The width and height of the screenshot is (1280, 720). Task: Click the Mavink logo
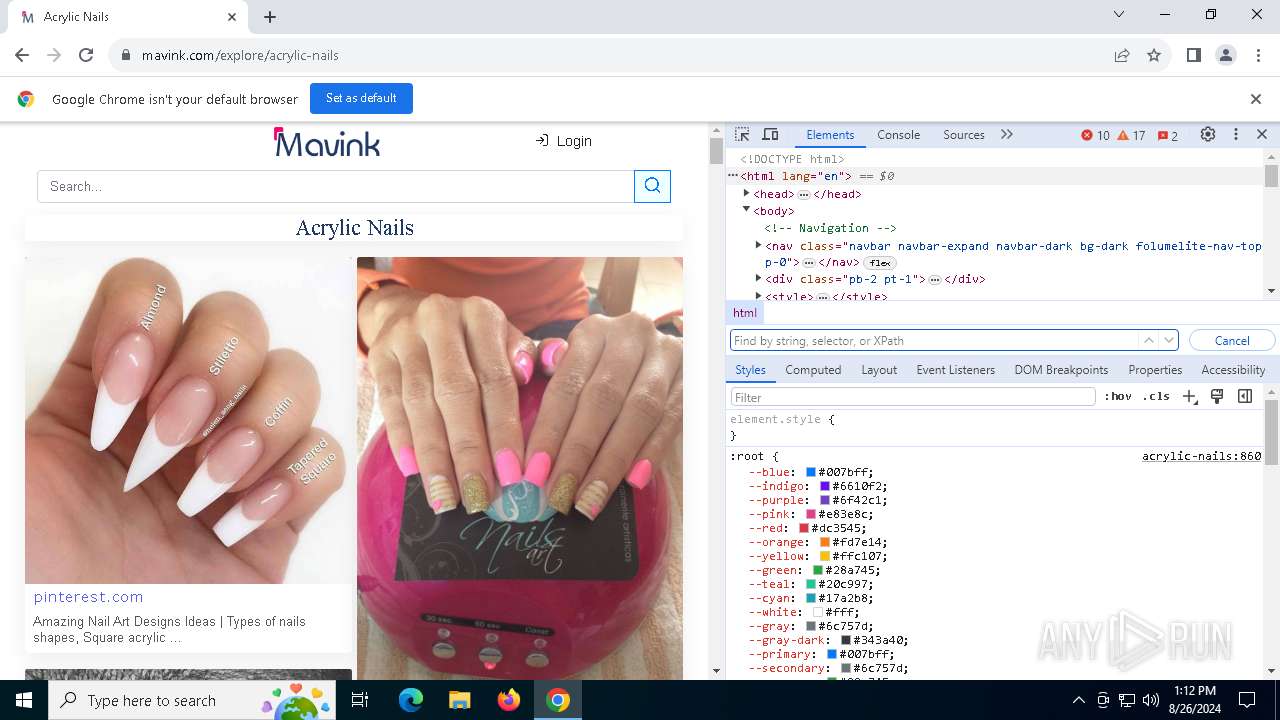(x=327, y=142)
